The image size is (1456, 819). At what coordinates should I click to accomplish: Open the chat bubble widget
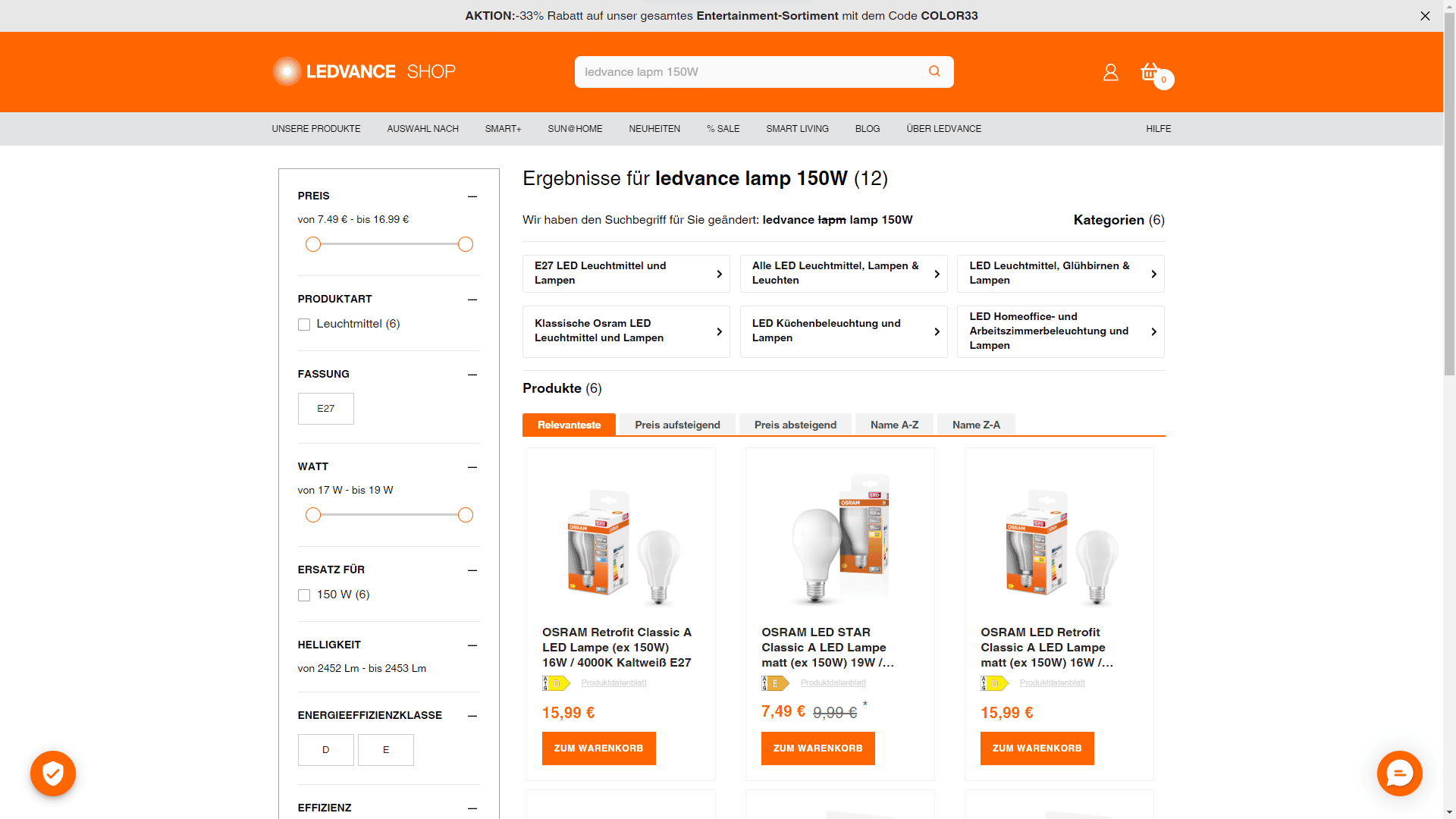[x=1399, y=773]
